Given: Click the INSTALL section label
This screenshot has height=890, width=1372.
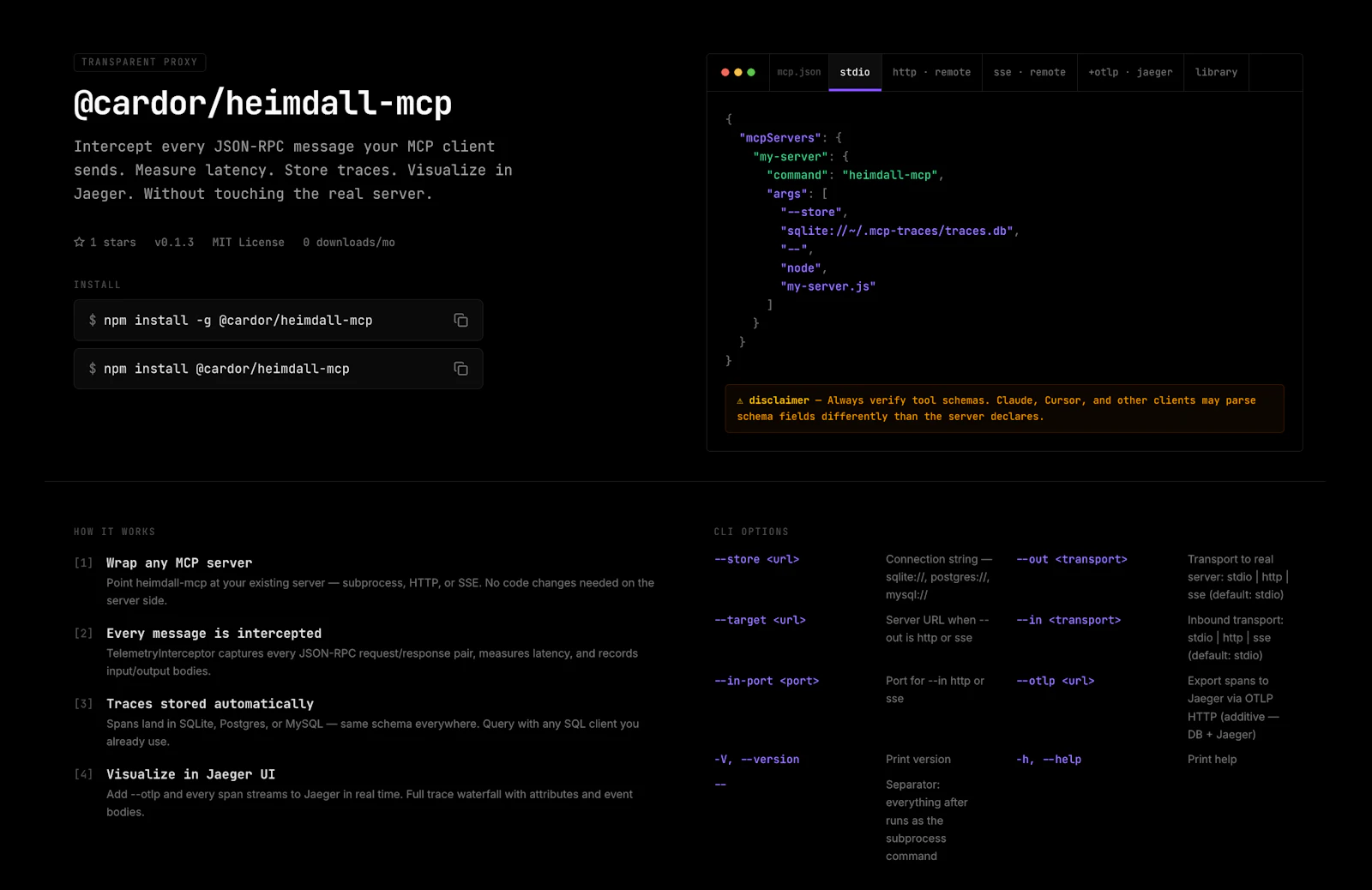Looking at the screenshot, I should coord(97,285).
